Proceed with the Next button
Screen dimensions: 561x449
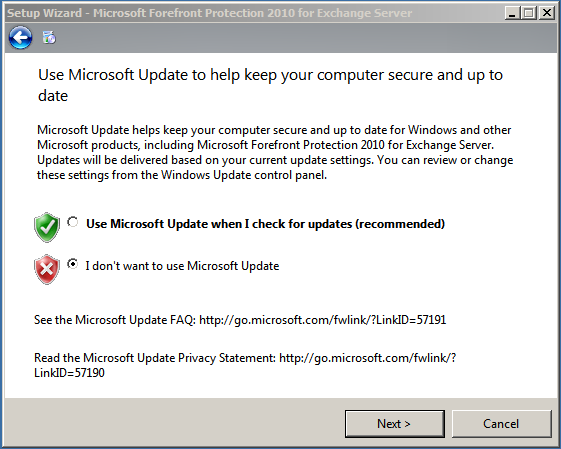(x=395, y=424)
